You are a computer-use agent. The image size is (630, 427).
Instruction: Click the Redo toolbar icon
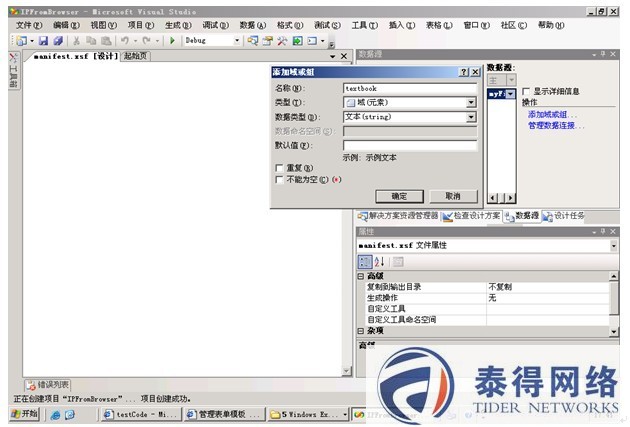[x=147, y=41]
